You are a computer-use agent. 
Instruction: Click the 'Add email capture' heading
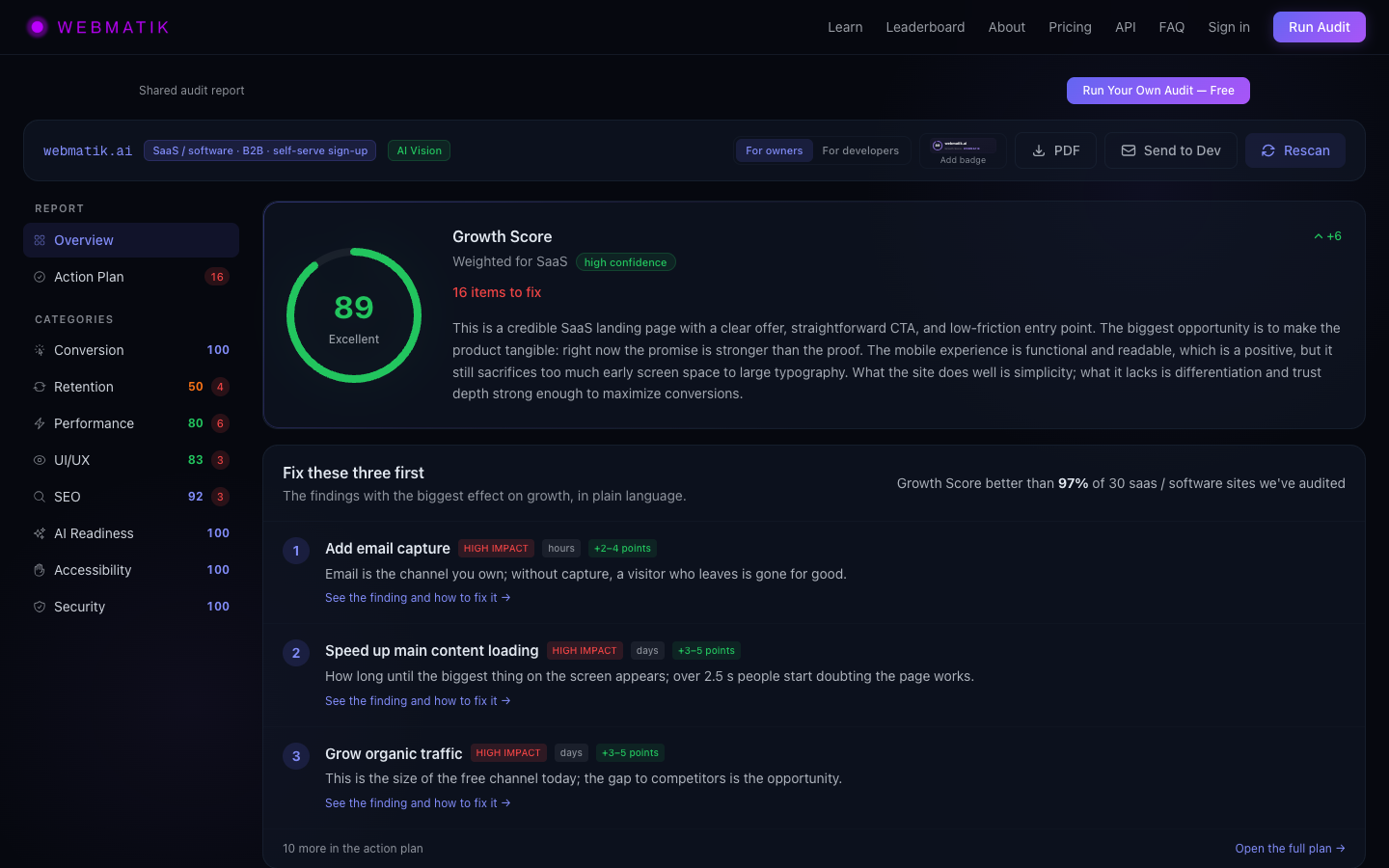point(388,549)
